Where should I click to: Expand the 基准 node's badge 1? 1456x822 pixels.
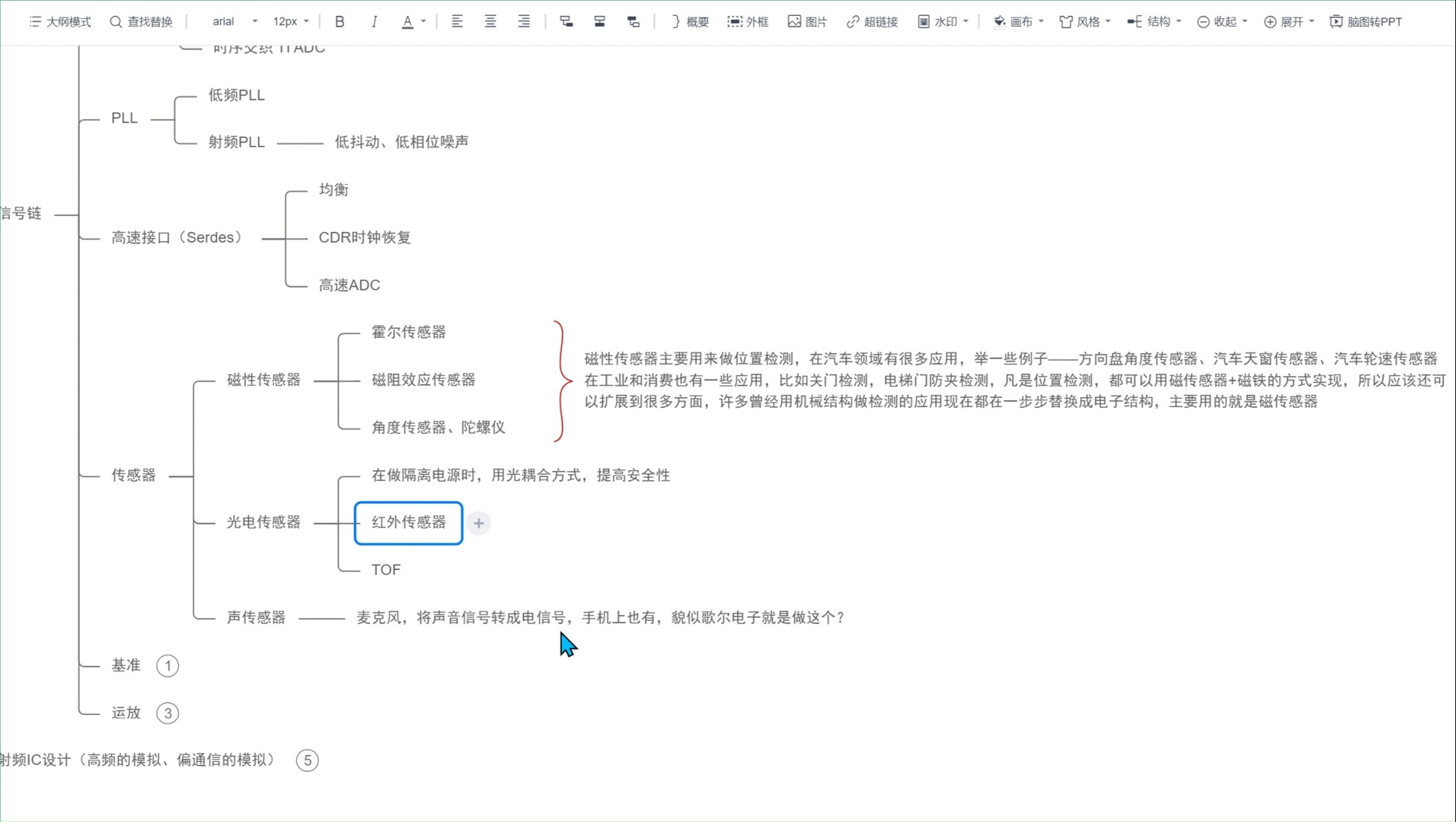(x=168, y=666)
